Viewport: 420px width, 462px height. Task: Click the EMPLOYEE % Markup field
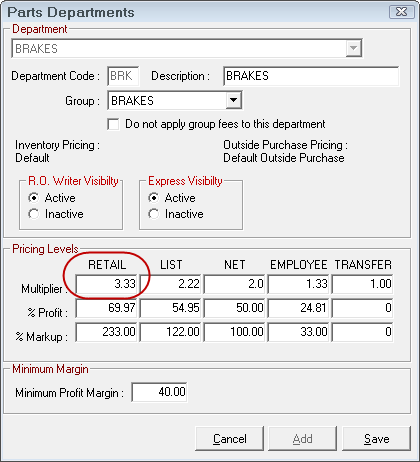tap(298, 332)
